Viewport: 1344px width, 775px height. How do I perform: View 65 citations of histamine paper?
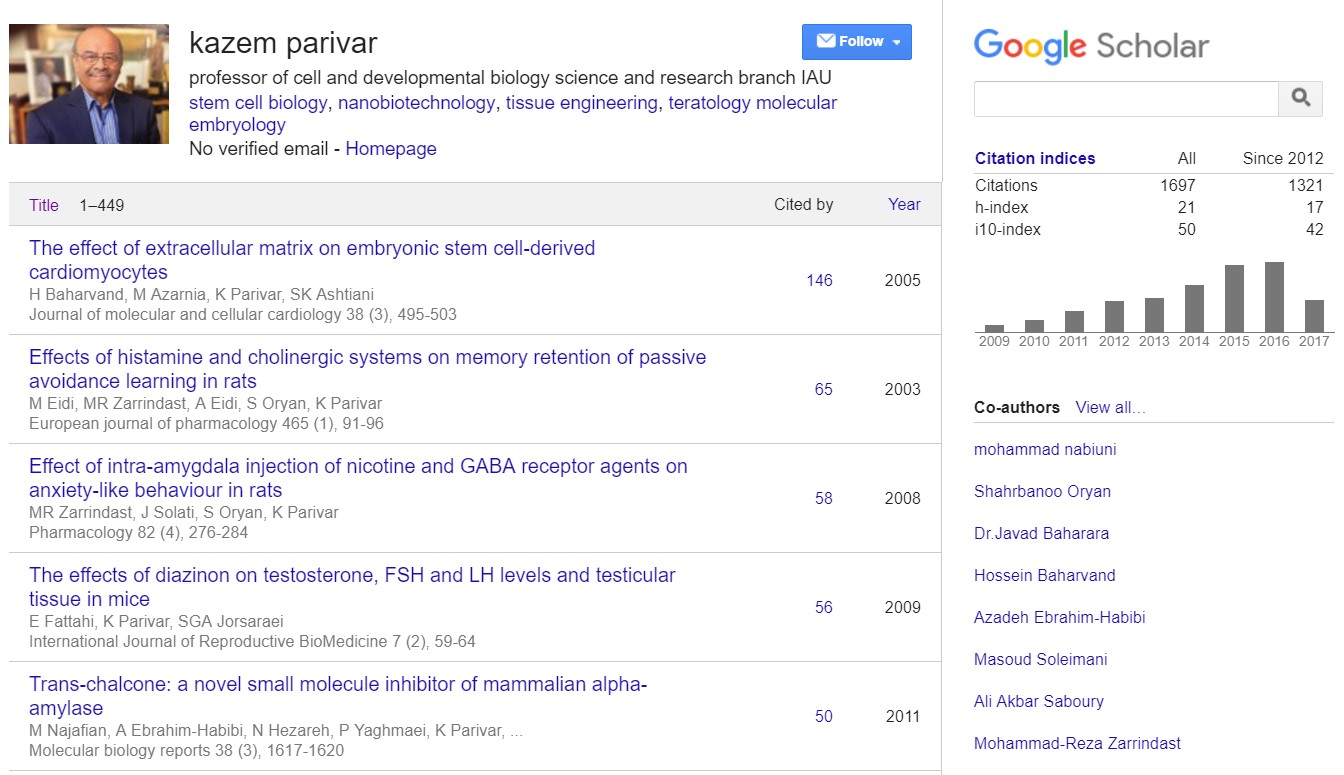click(x=823, y=389)
